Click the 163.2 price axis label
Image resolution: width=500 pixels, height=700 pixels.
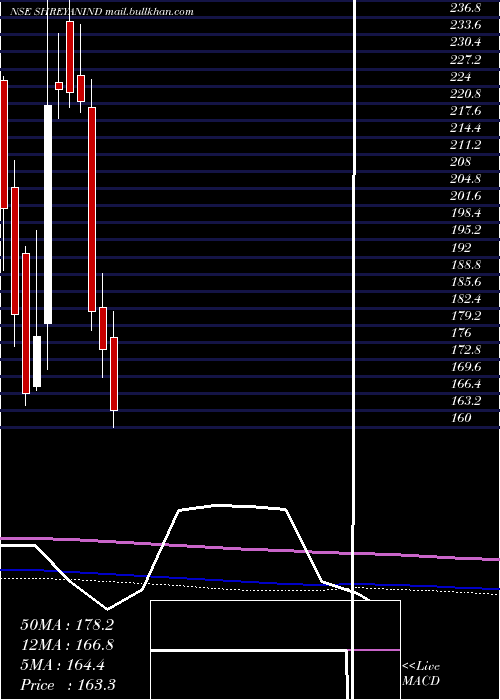[x=465, y=400]
